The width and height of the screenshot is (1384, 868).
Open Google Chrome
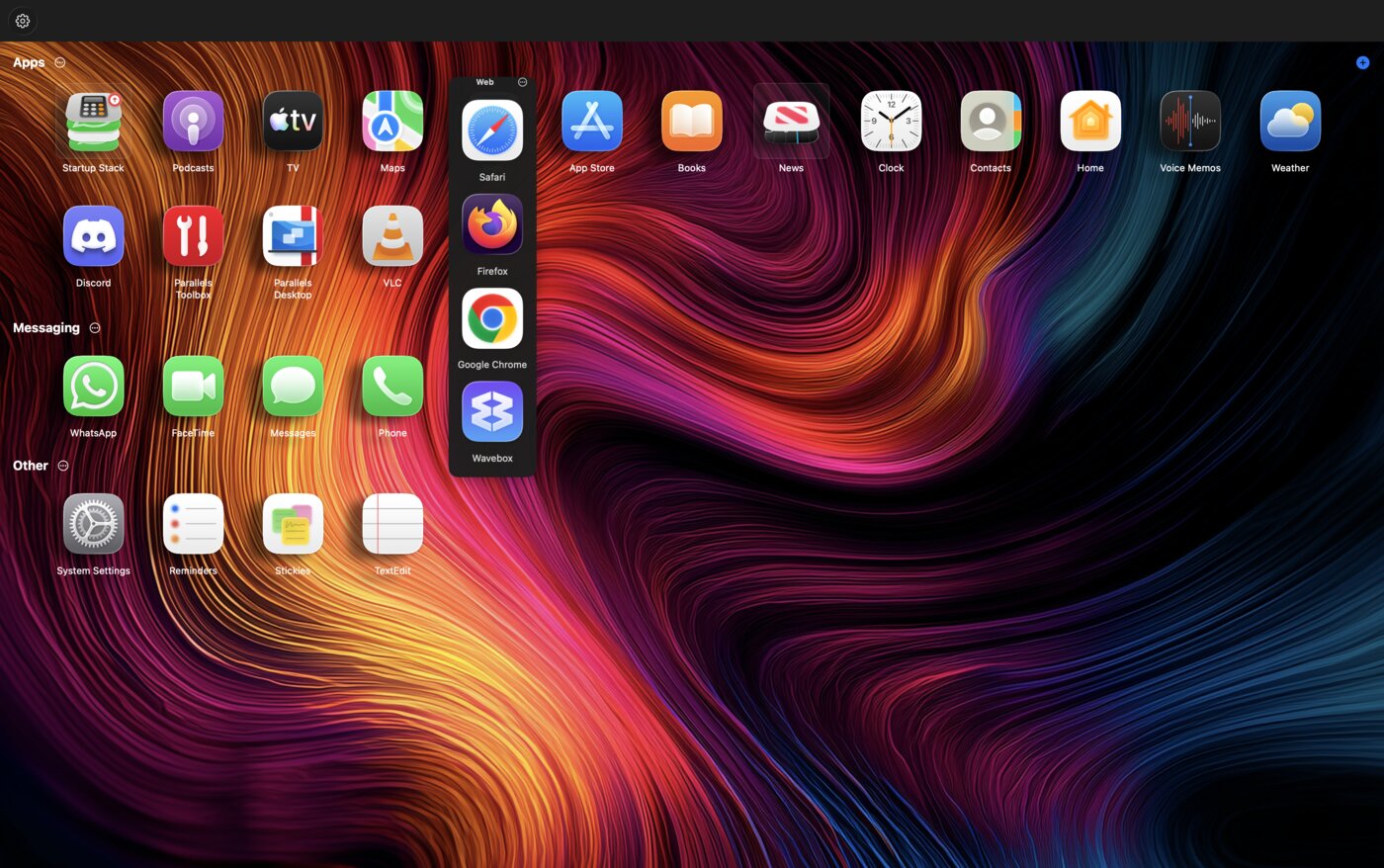point(492,319)
